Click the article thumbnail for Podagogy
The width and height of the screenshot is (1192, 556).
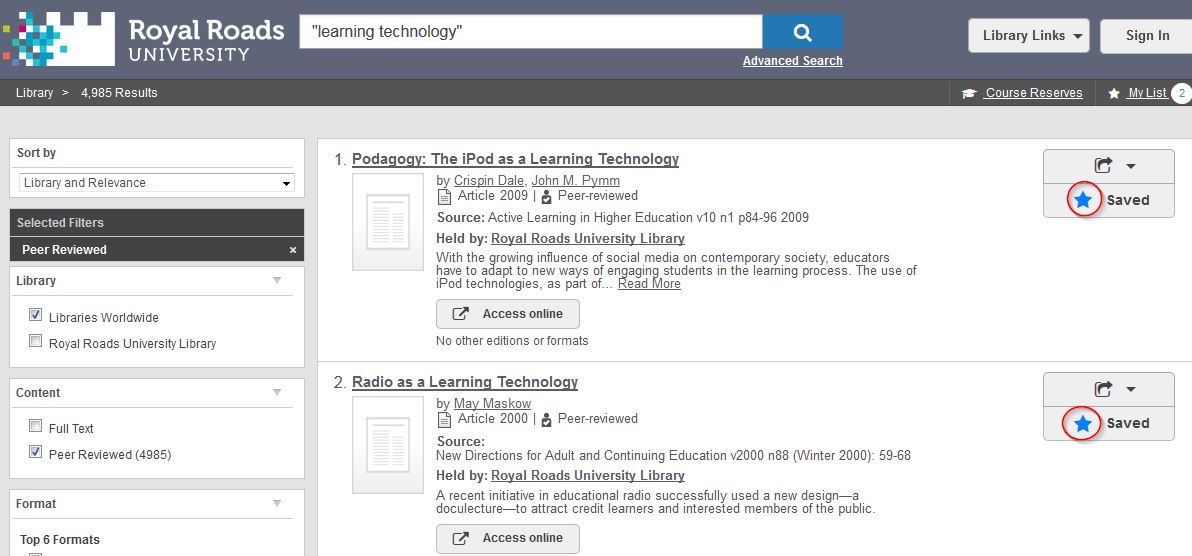(x=388, y=221)
